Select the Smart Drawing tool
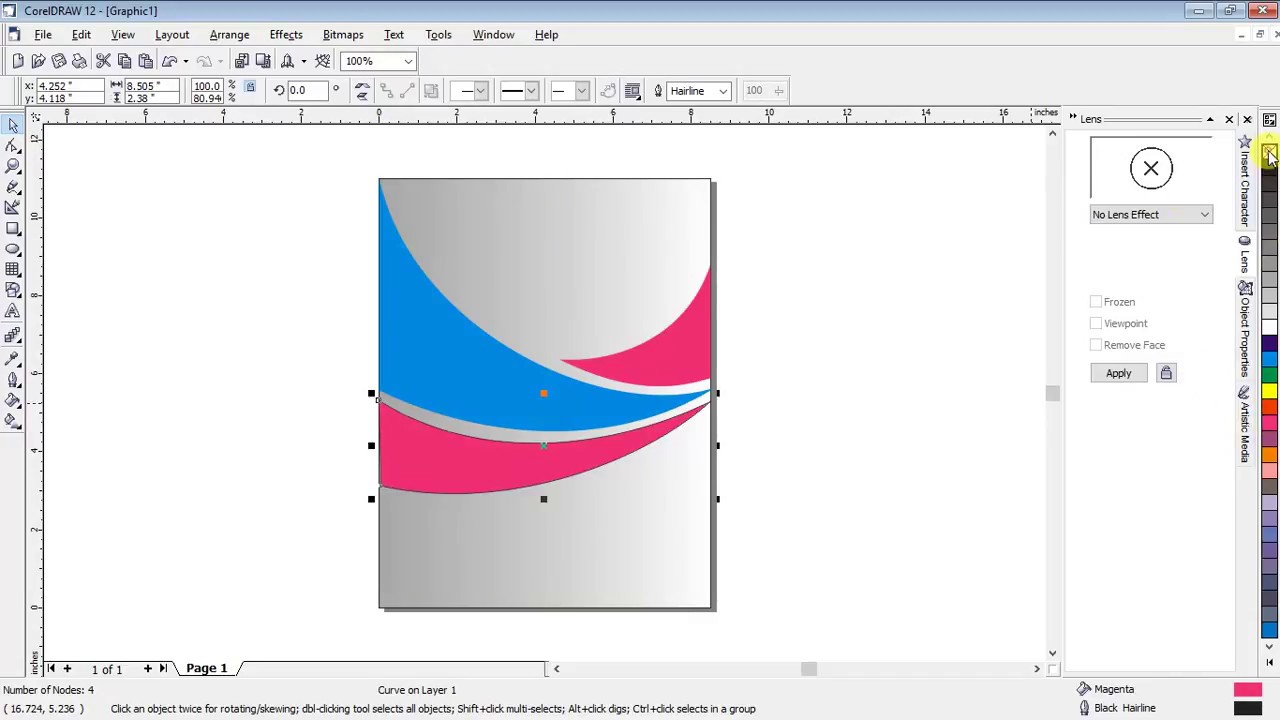1280x720 pixels. pyautogui.click(x=13, y=207)
